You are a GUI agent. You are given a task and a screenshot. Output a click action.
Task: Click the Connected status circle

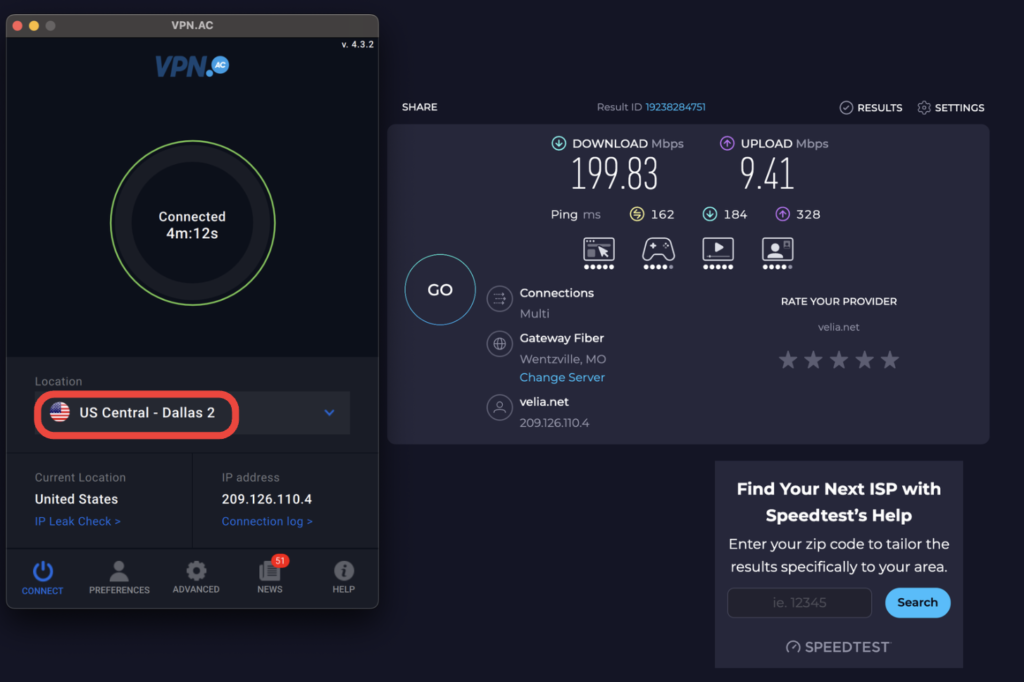click(193, 223)
